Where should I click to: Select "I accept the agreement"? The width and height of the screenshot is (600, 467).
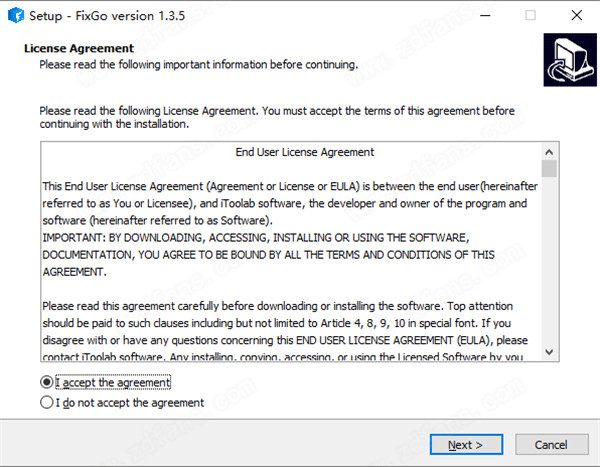point(46,382)
